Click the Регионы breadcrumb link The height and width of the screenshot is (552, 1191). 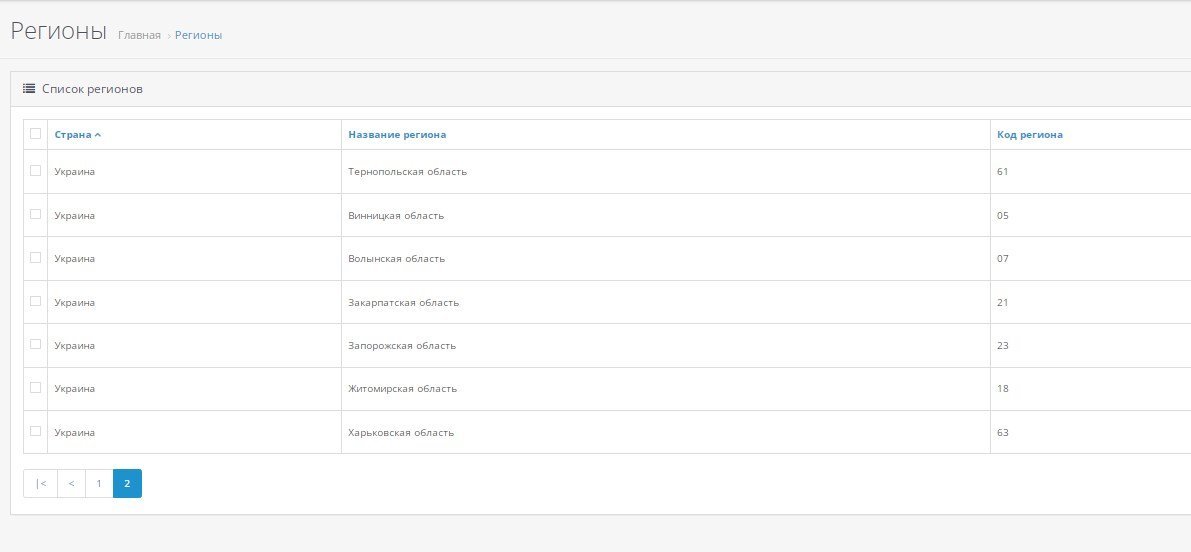(x=198, y=36)
